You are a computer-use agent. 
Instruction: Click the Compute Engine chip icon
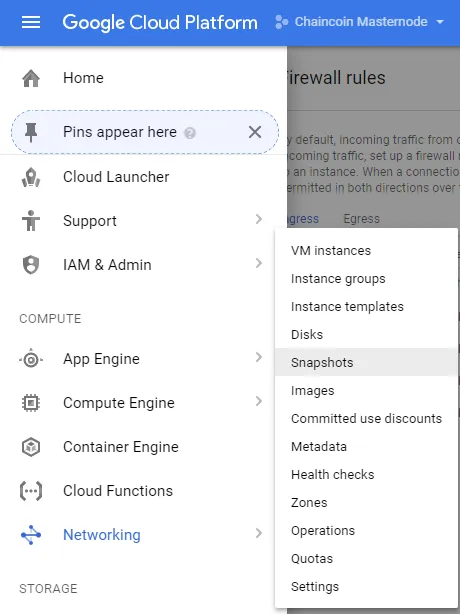[31, 403]
